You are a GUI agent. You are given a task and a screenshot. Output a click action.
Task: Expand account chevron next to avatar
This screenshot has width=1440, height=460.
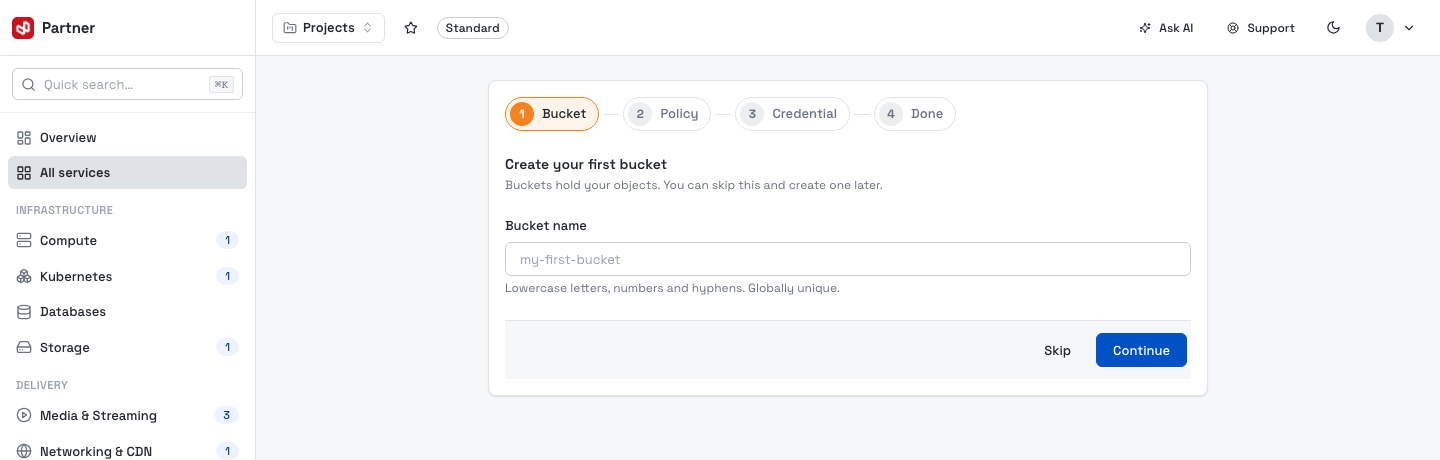click(x=1409, y=28)
